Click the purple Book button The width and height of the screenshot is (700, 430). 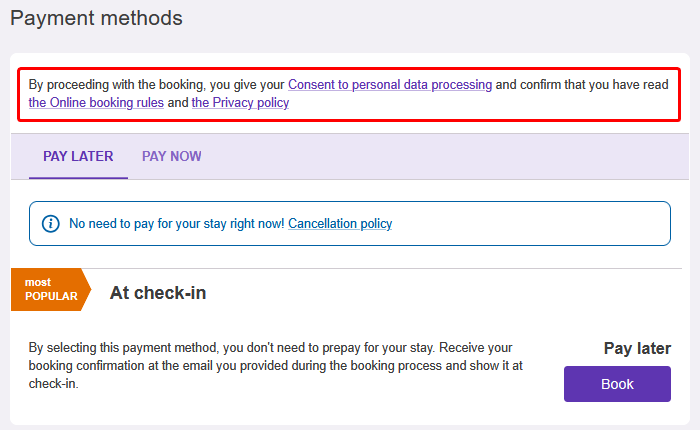[617, 384]
